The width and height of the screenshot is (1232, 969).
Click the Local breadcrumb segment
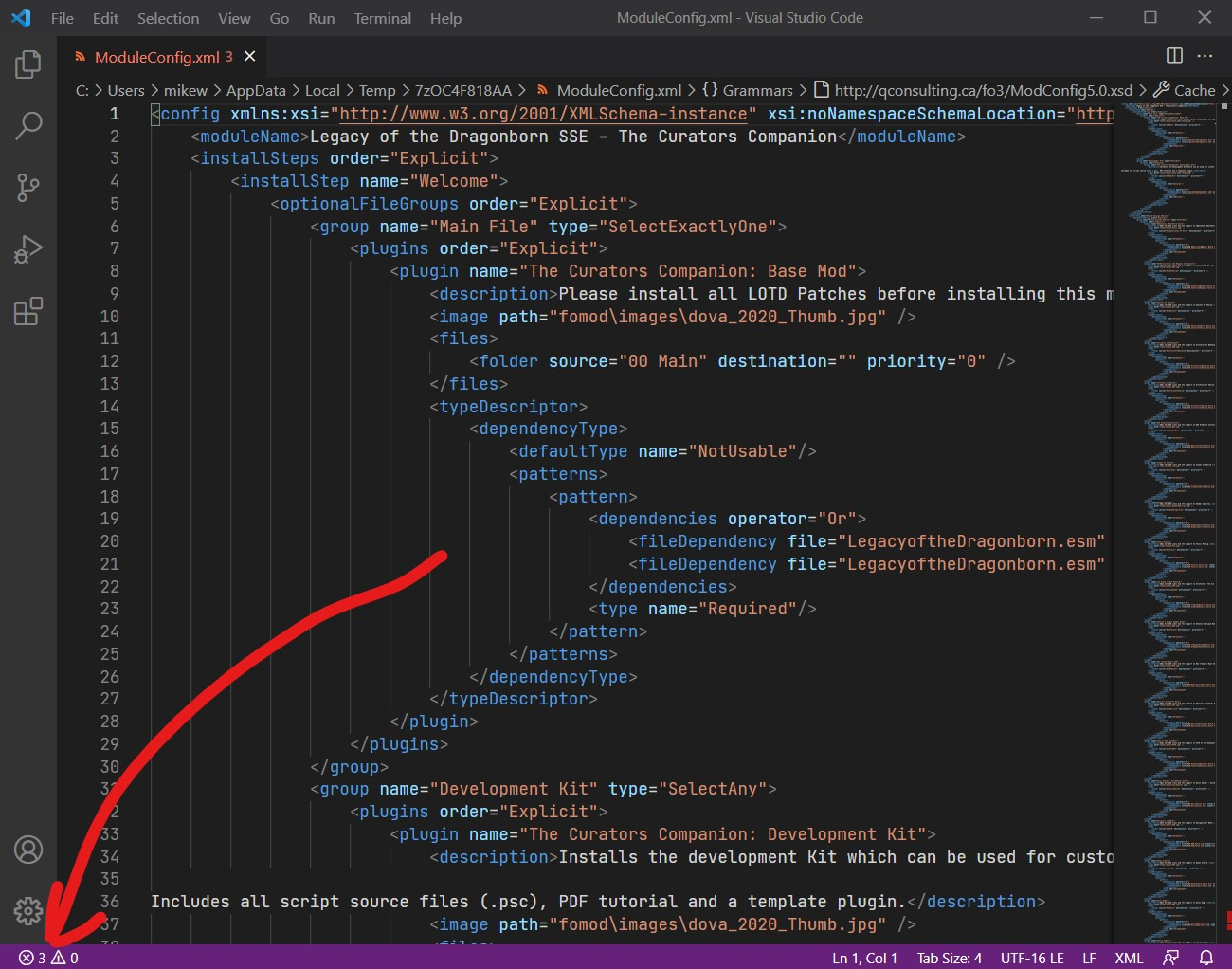pos(322,91)
